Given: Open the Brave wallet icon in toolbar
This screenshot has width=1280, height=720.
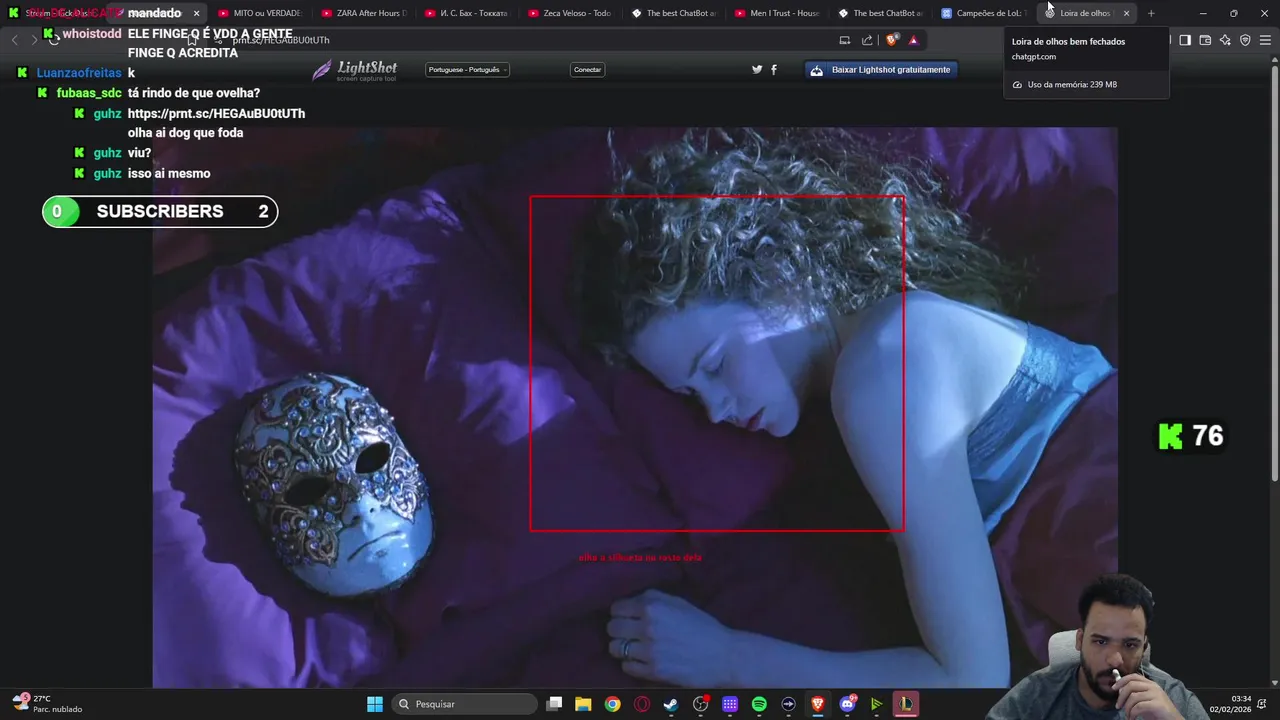Looking at the screenshot, I should pos(1205,40).
